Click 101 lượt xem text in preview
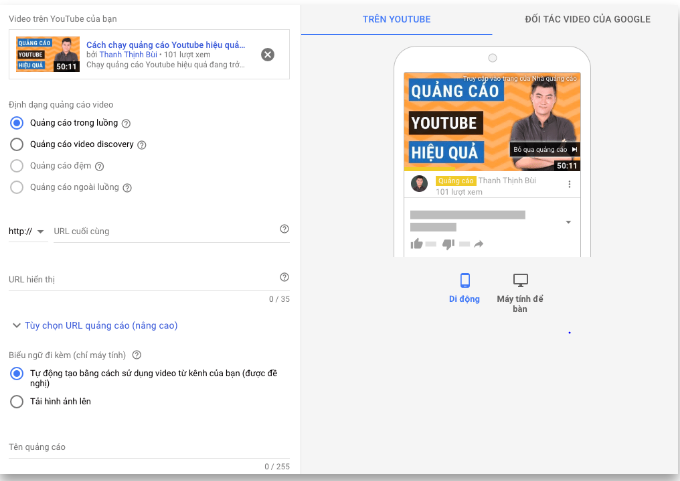This screenshot has height=481, width=680. pyautogui.click(x=459, y=192)
